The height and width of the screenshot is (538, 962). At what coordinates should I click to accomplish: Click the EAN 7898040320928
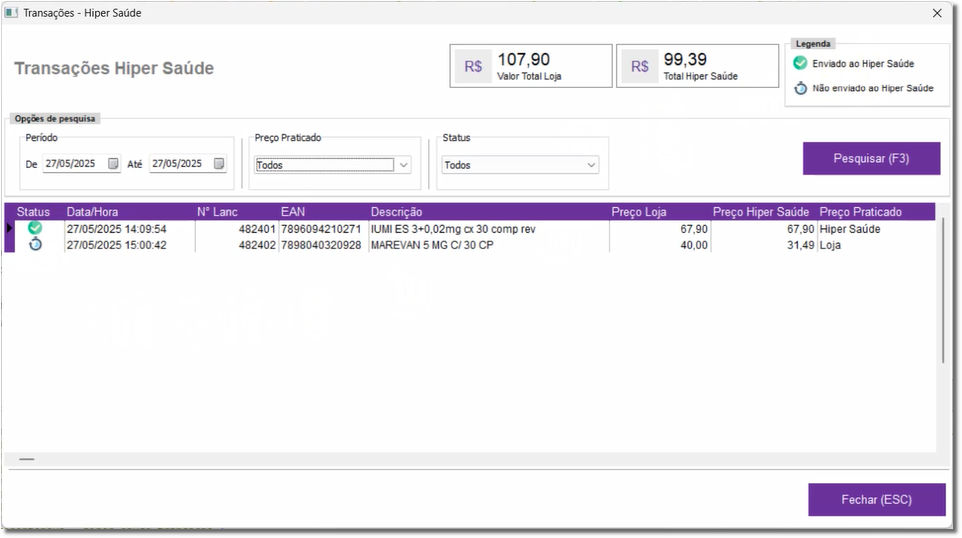pyautogui.click(x=321, y=245)
